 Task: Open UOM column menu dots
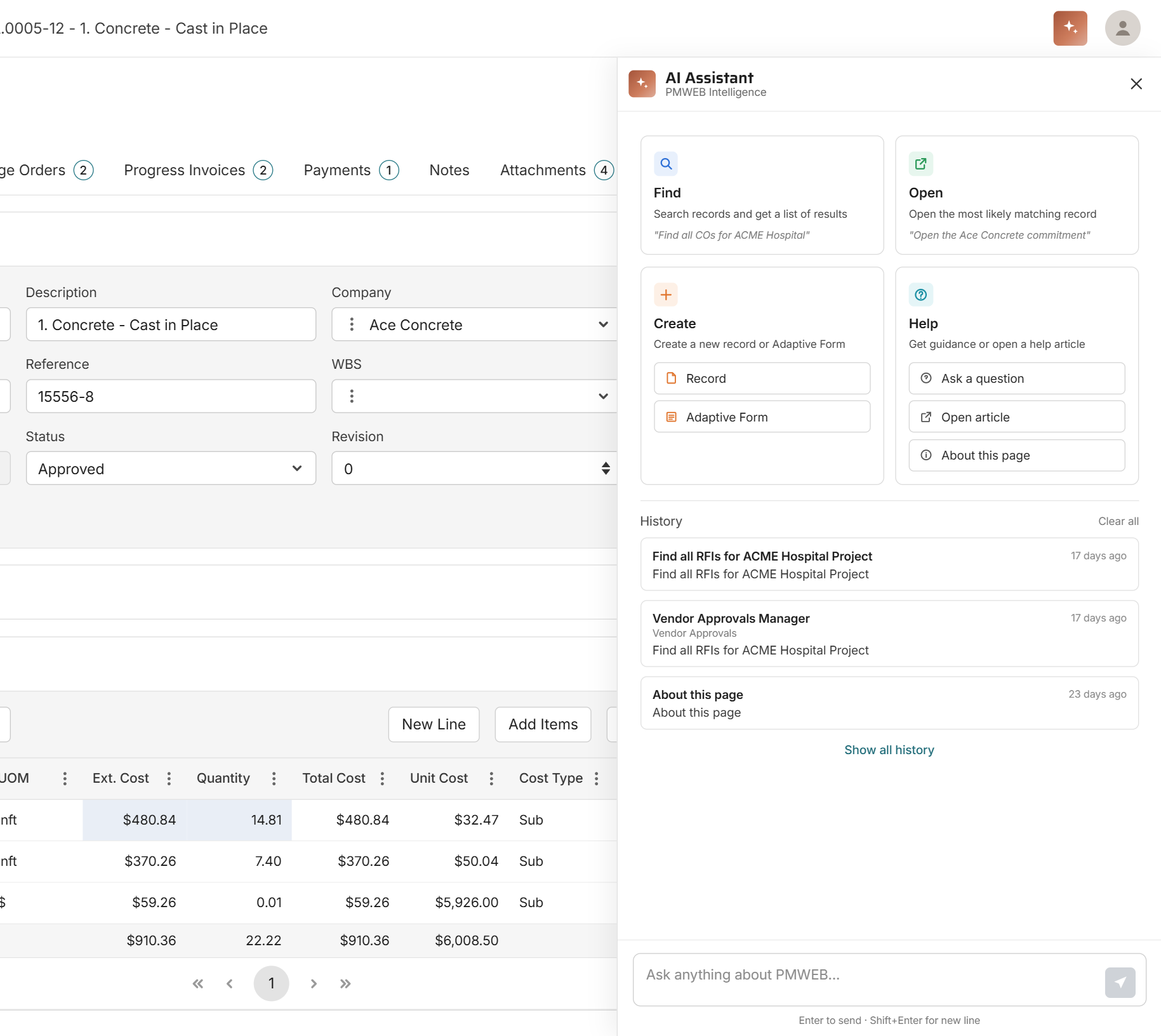[x=65, y=778]
